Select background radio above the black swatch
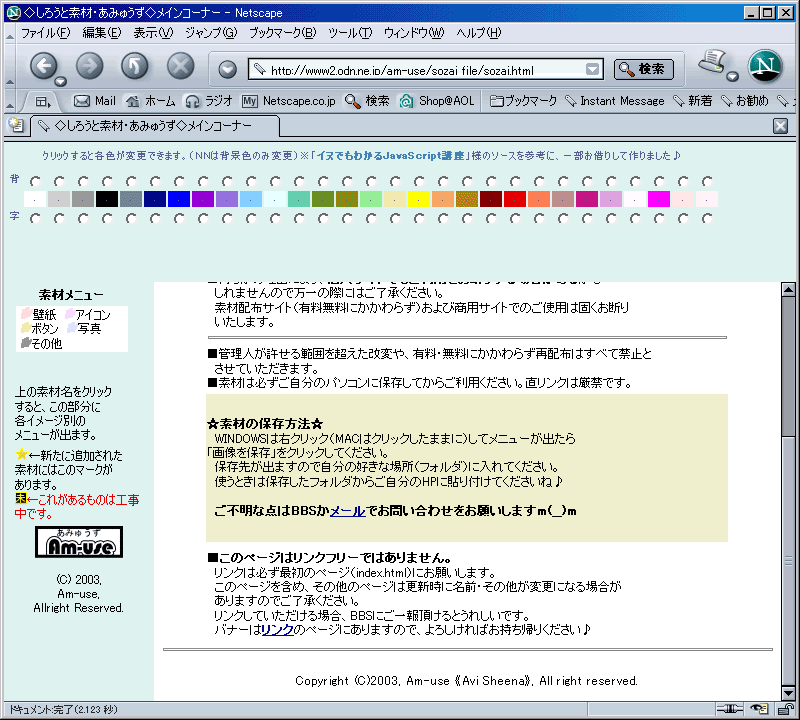Image resolution: width=800 pixels, height=720 pixels. [107, 181]
